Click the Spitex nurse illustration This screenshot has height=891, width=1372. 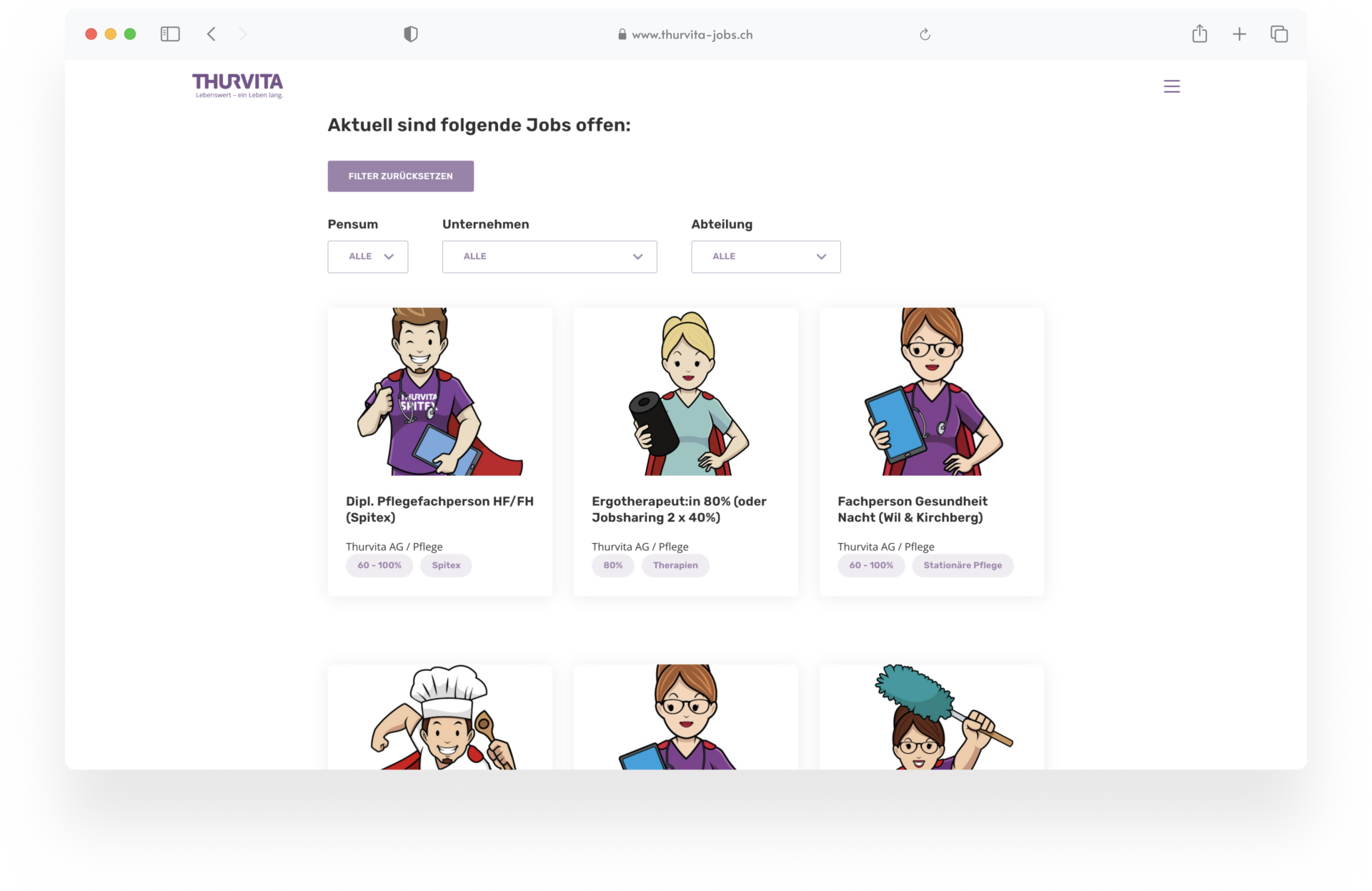point(440,392)
